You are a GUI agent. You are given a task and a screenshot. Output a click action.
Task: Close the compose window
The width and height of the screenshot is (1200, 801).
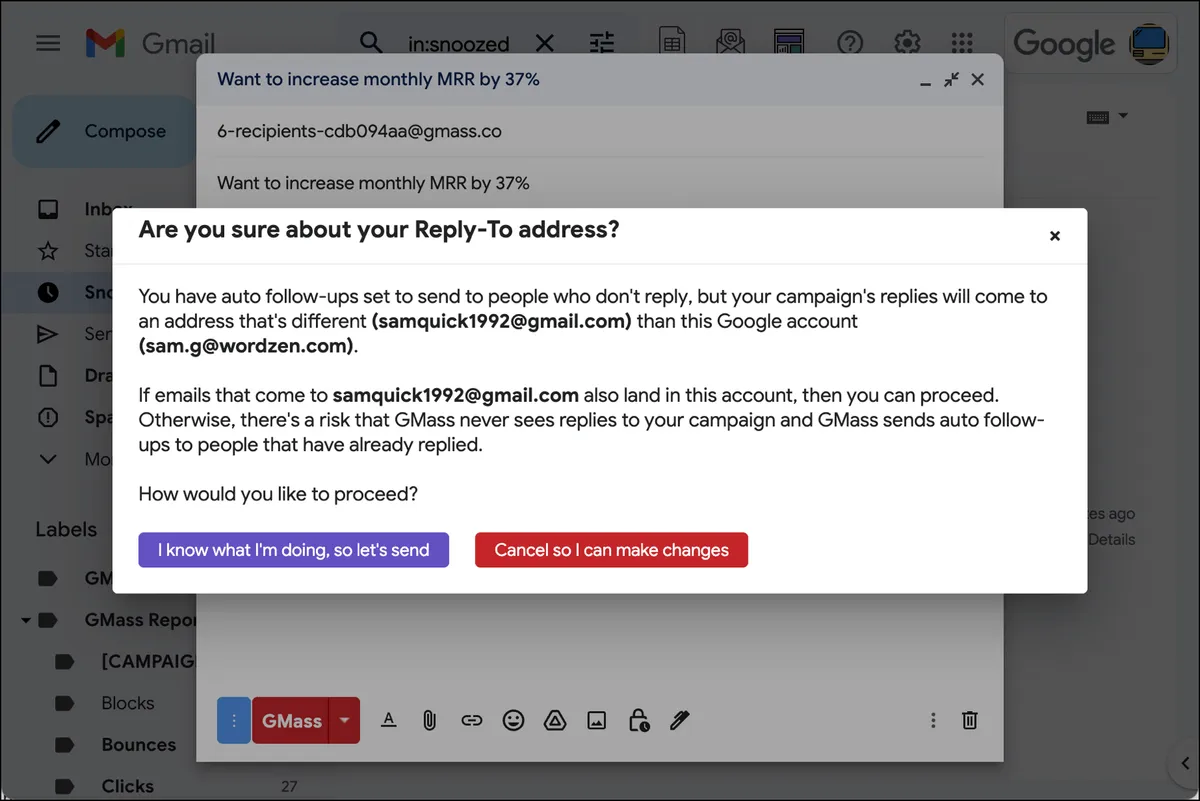[x=978, y=79]
